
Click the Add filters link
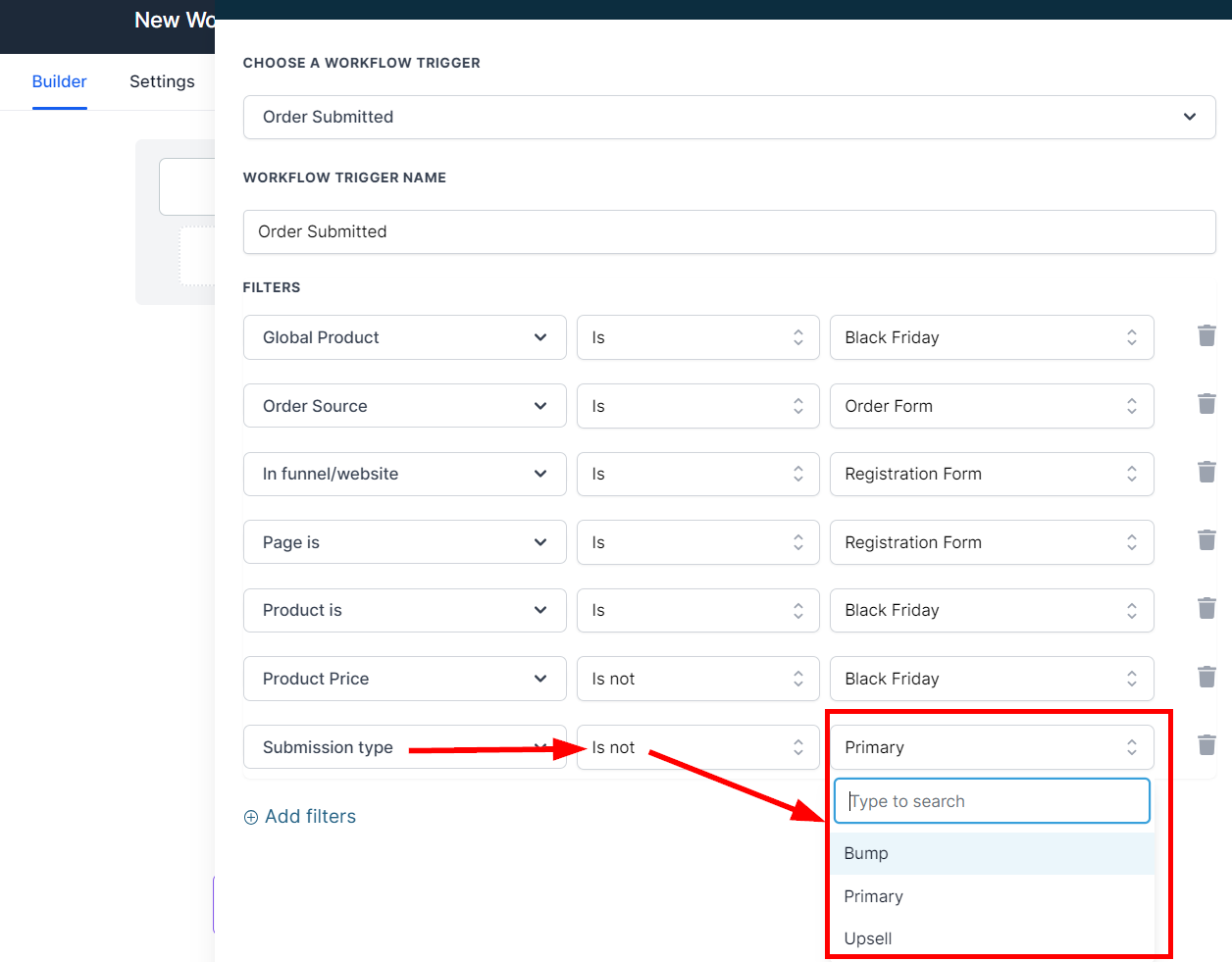(310, 817)
